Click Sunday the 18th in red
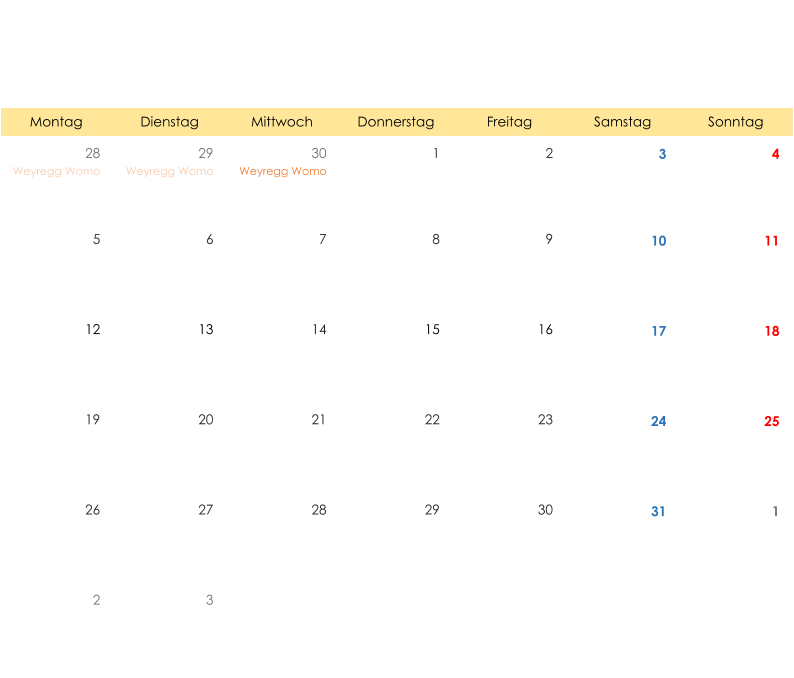Viewport: 794px width, 678px height. coord(772,331)
